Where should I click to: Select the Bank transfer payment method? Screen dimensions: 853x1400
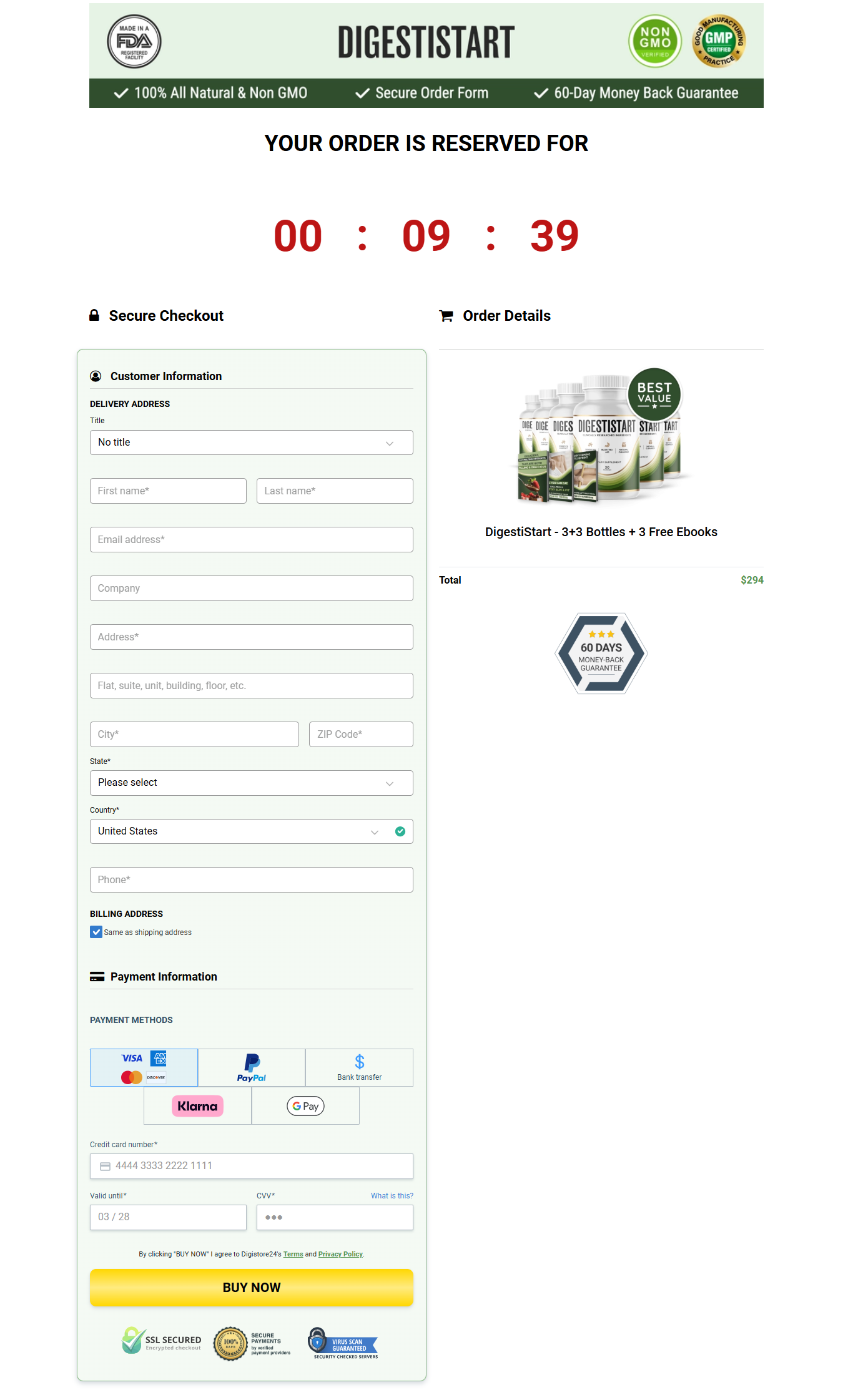click(360, 1067)
